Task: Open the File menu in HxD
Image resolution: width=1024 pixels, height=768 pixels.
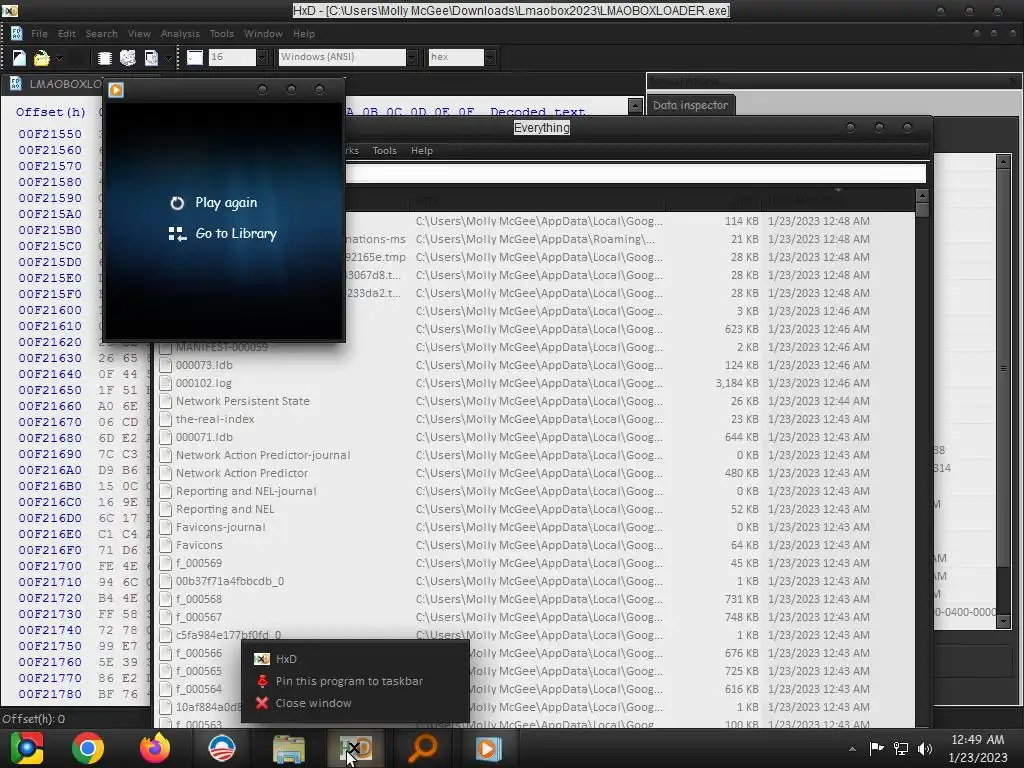Action: tap(39, 33)
